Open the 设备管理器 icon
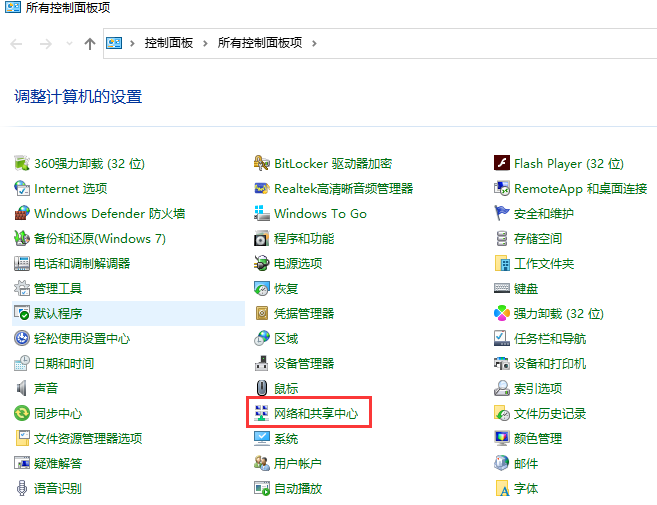 tap(262, 363)
